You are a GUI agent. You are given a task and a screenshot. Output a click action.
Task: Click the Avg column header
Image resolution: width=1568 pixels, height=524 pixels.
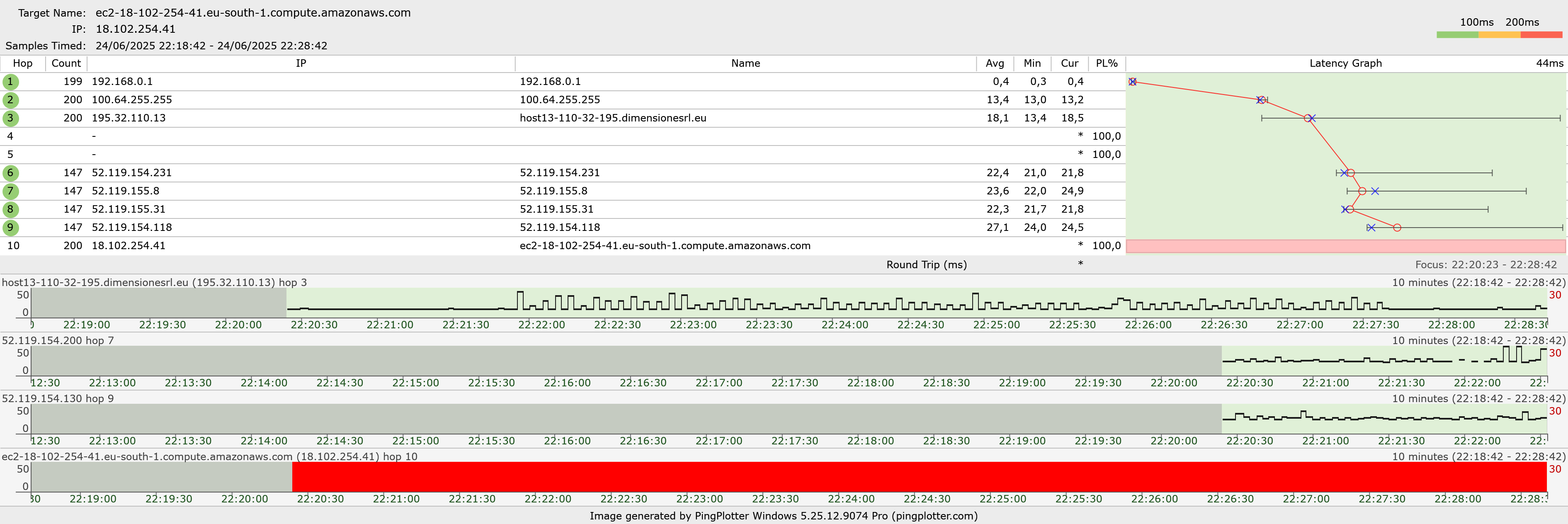click(995, 63)
